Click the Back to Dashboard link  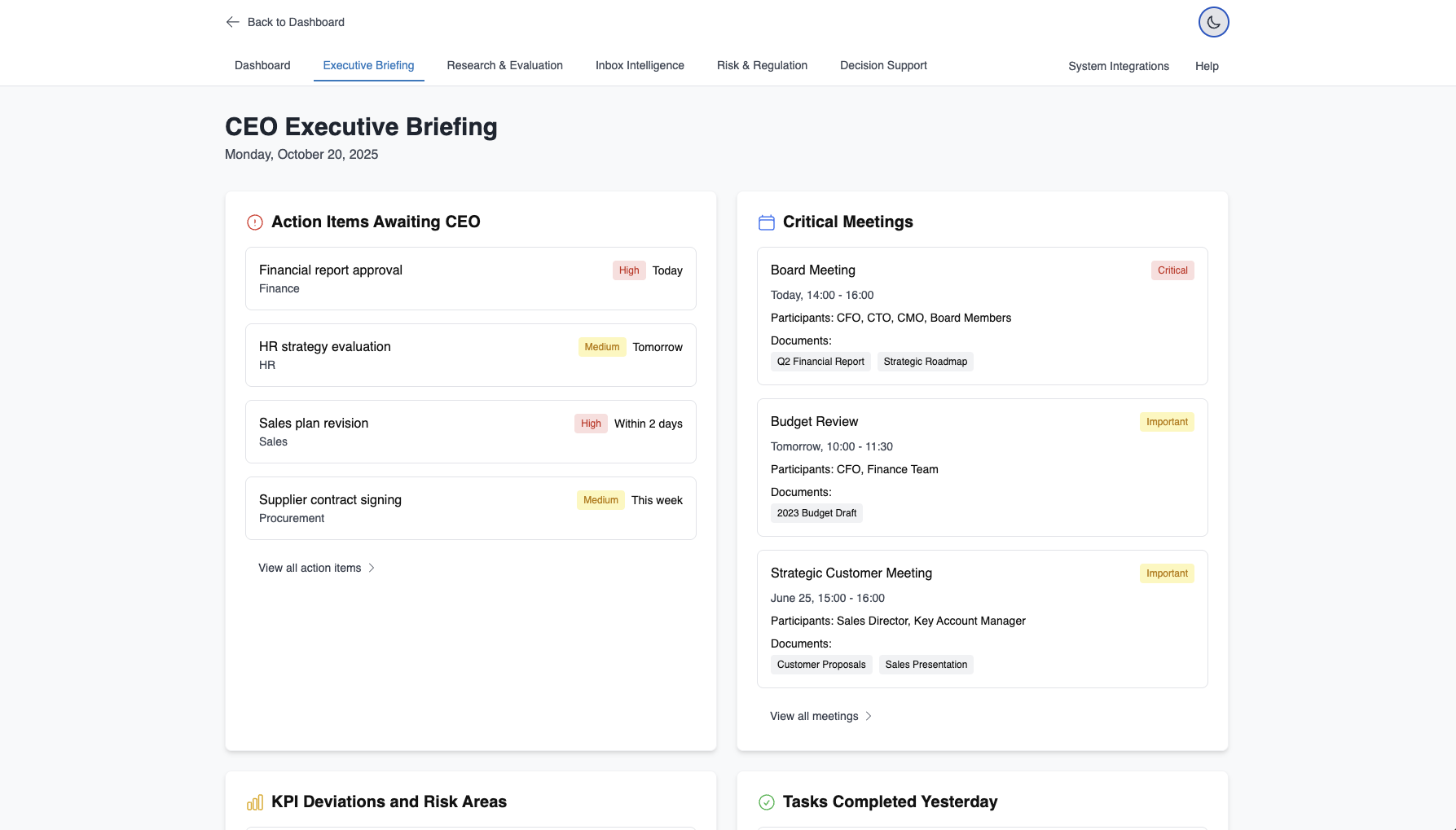coord(296,22)
